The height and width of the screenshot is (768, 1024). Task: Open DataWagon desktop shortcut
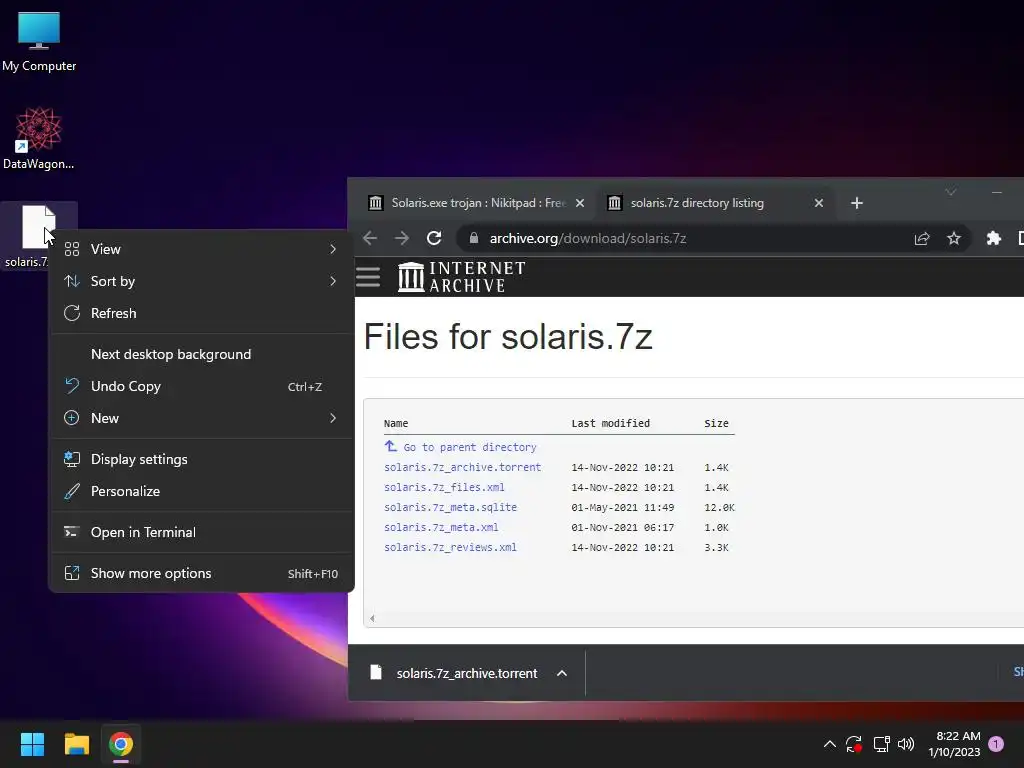39,138
